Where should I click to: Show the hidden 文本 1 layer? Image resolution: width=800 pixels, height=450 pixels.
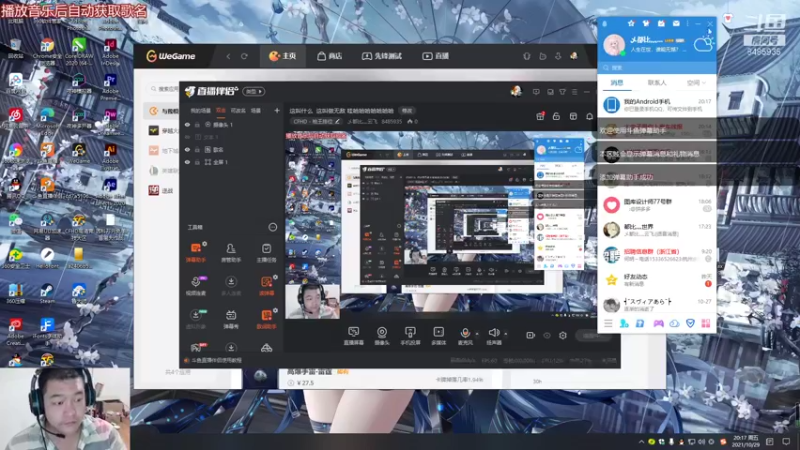(187, 137)
